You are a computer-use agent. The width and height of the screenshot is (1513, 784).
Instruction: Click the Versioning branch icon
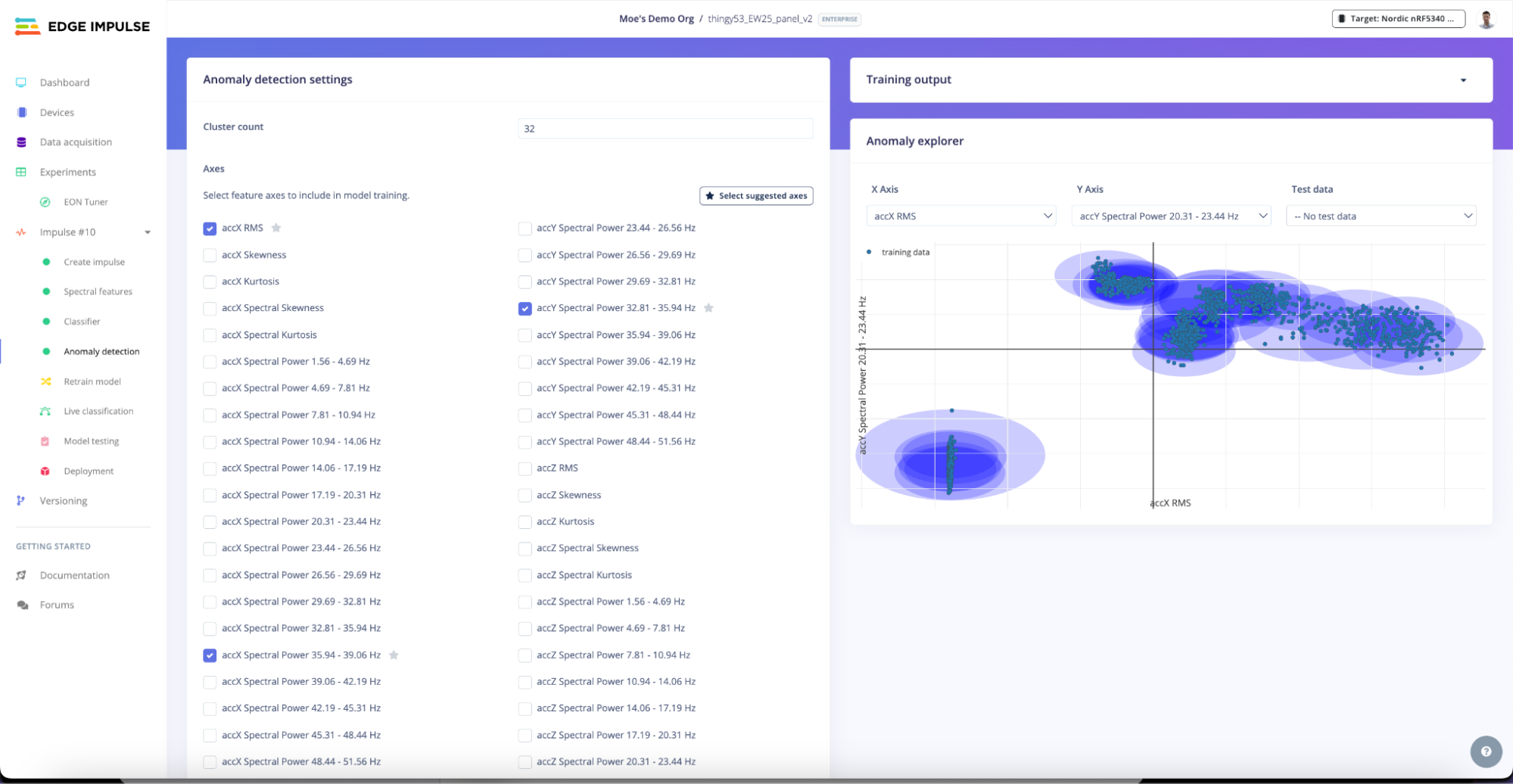(21, 501)
